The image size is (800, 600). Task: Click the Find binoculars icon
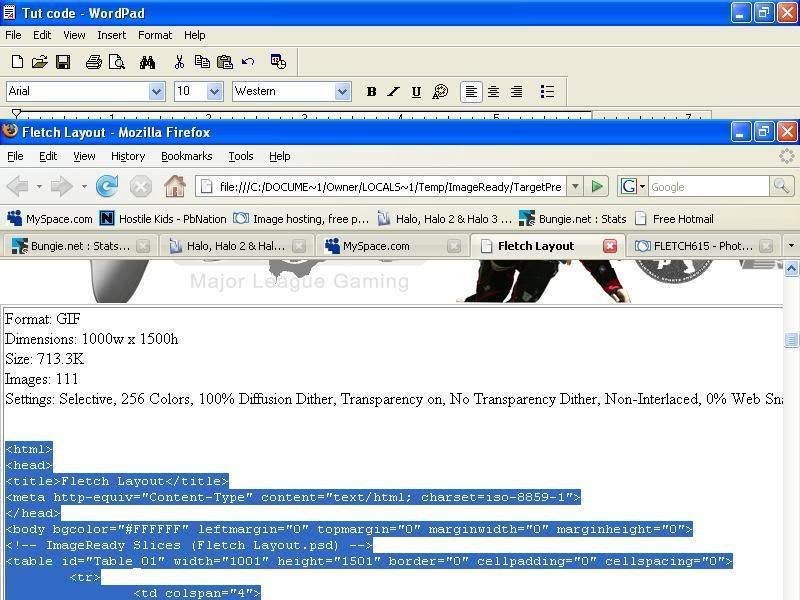pyautogui.click(x=147, y=62)
